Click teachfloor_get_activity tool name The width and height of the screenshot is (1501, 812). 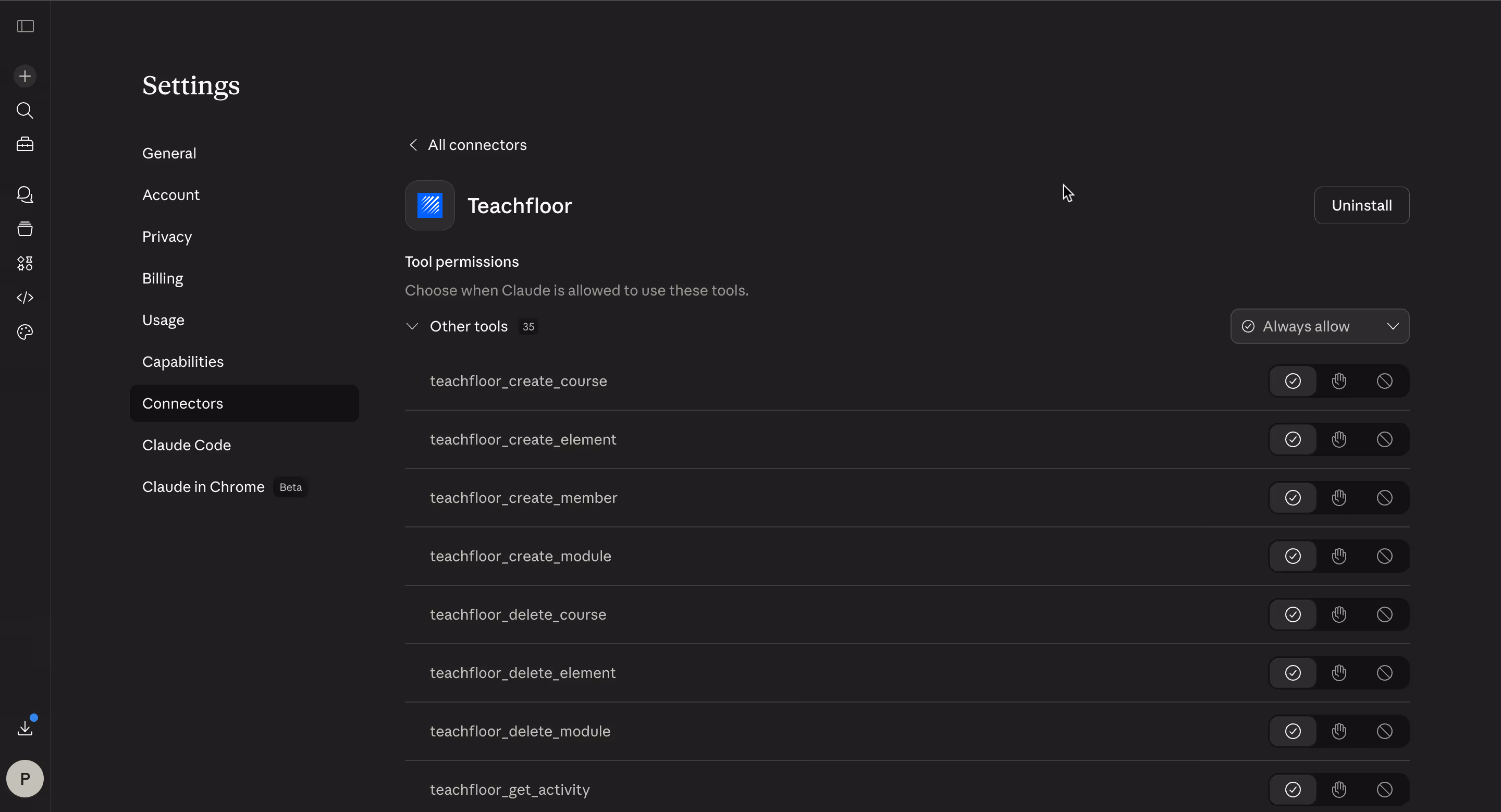point(510,789)
